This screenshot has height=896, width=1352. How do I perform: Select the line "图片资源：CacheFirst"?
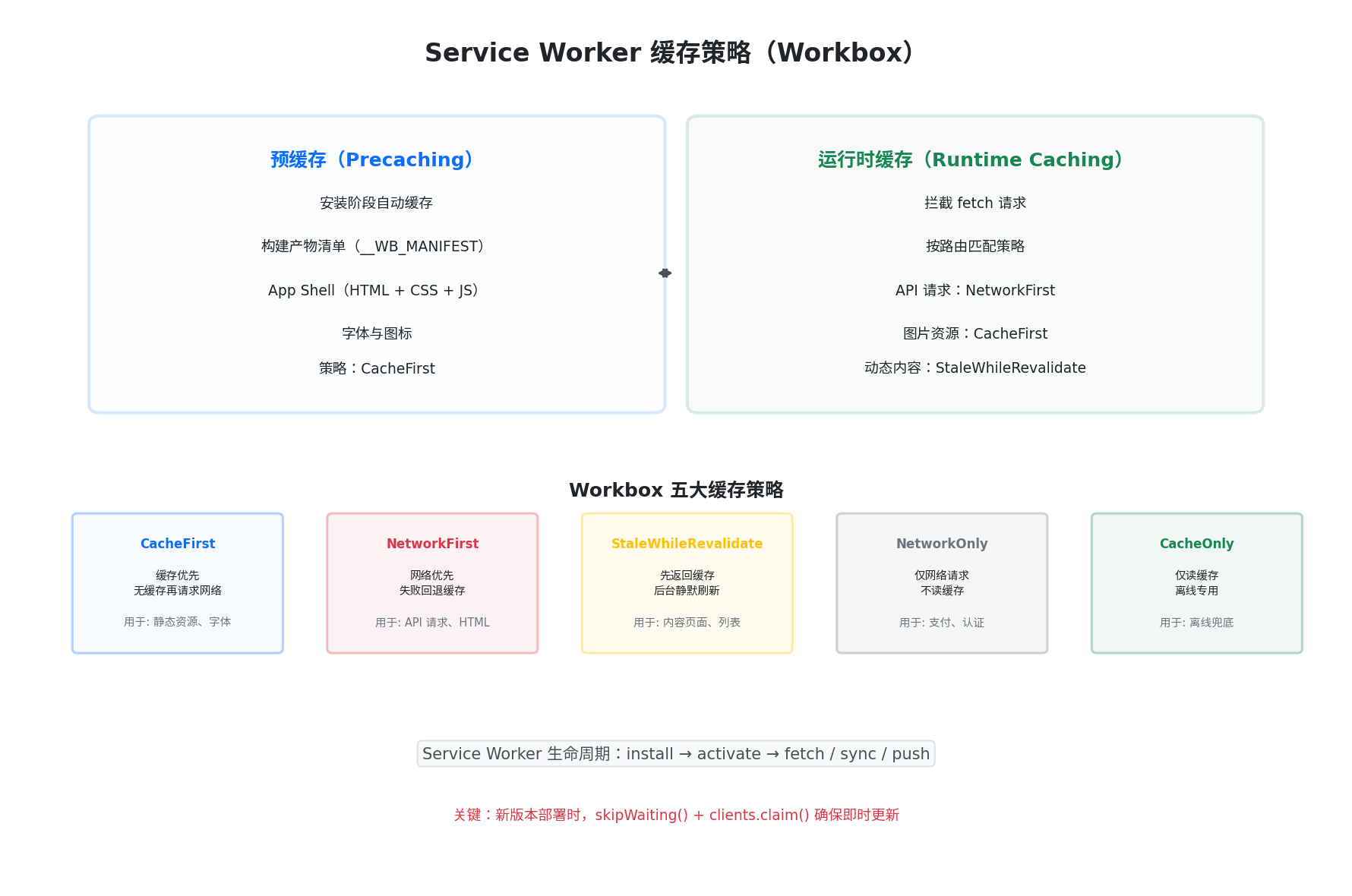[x=975, y=333]
